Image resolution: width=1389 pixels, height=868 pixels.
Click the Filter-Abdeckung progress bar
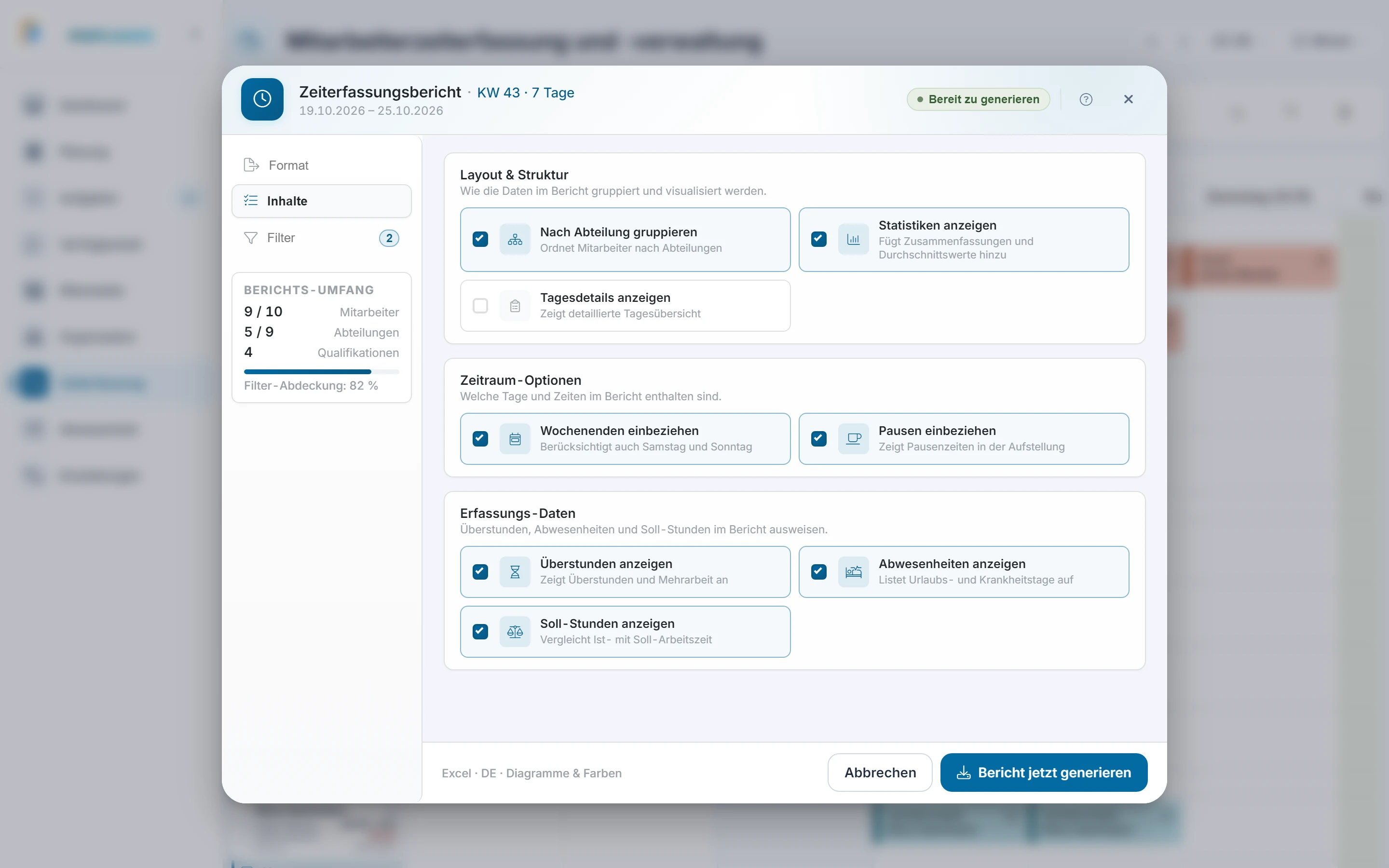coord(321,371)
